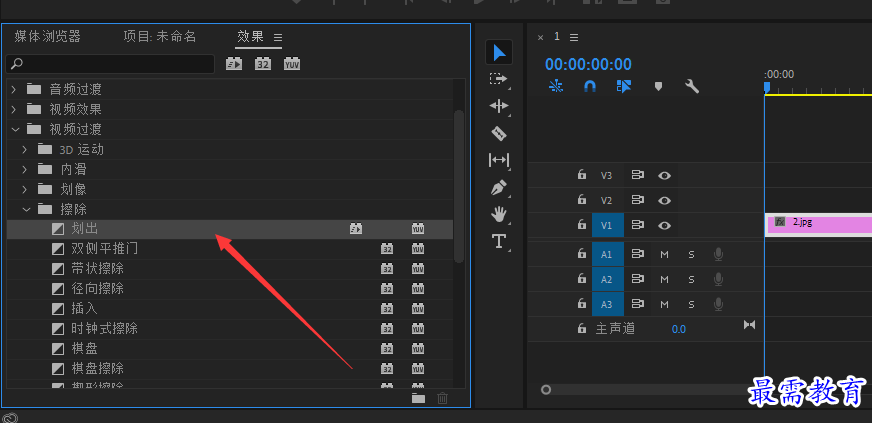Toggle lock on A3 track

tap(582, 304)
